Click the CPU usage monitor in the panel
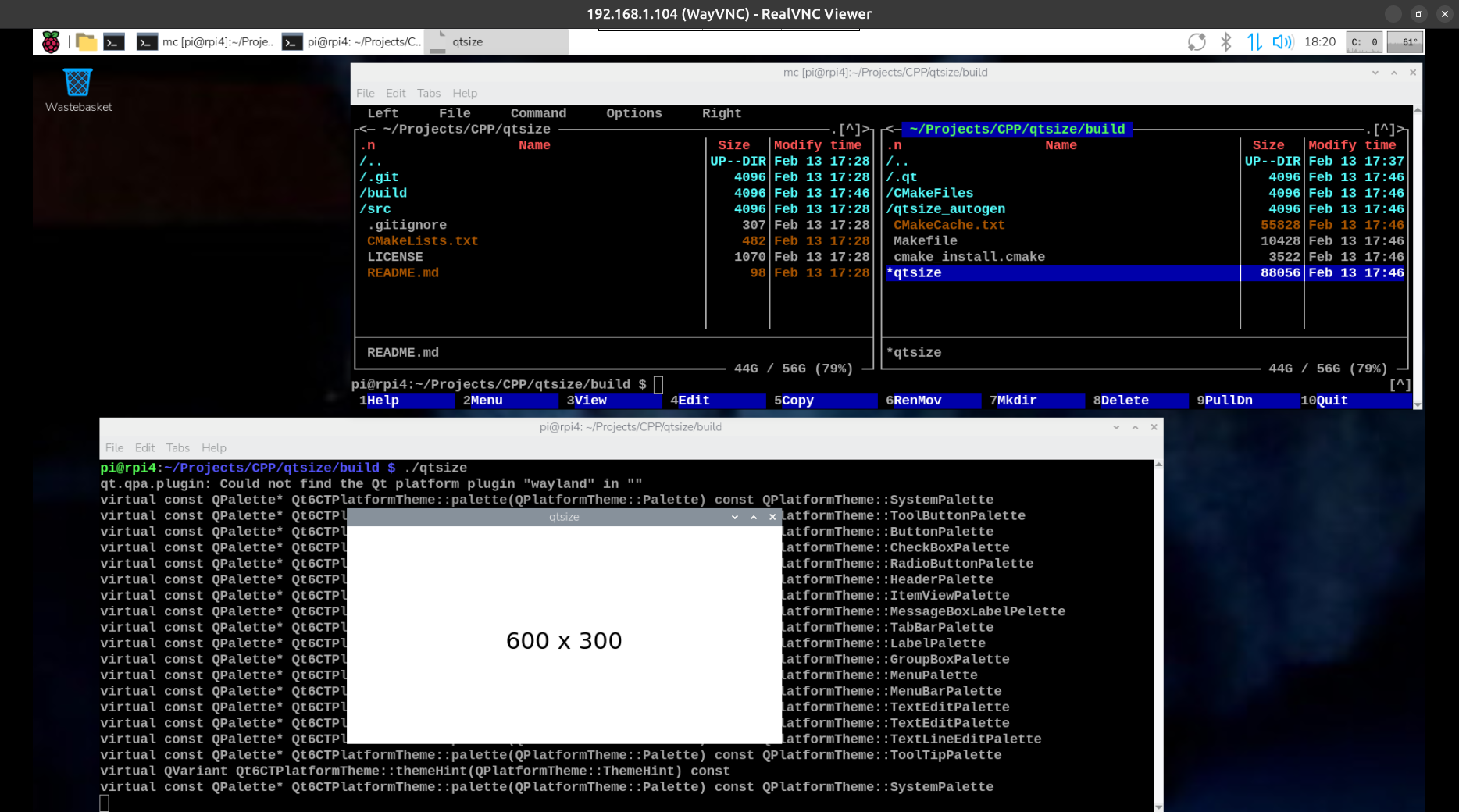 click(x=1364, y=42)
